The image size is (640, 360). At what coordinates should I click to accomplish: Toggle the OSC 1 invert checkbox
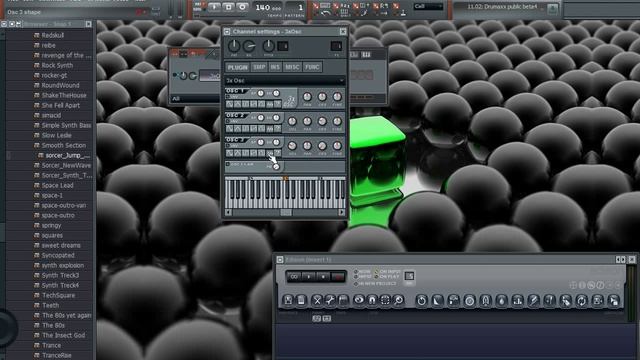point(227,97)
